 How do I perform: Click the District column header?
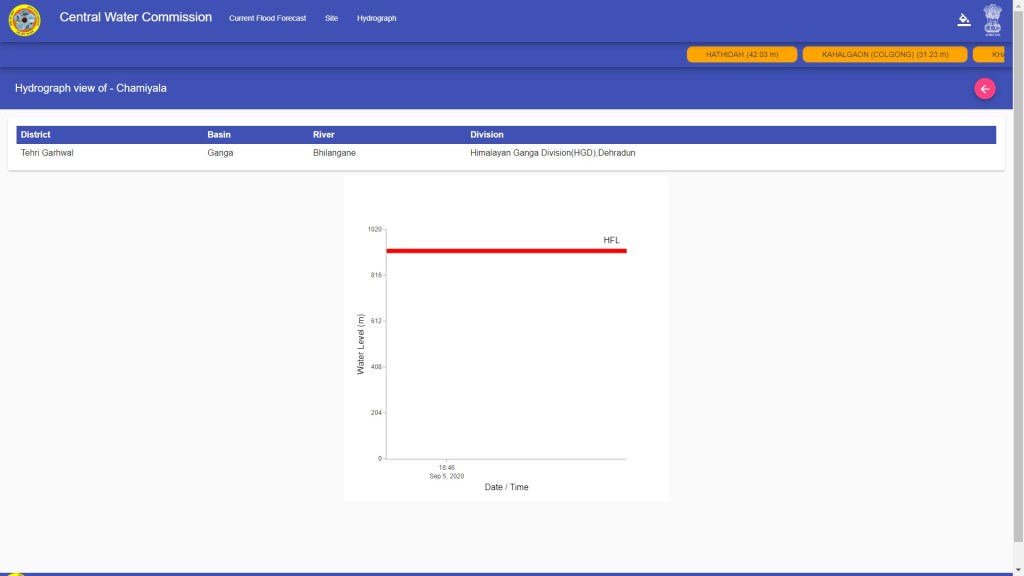tap(36, 134)
